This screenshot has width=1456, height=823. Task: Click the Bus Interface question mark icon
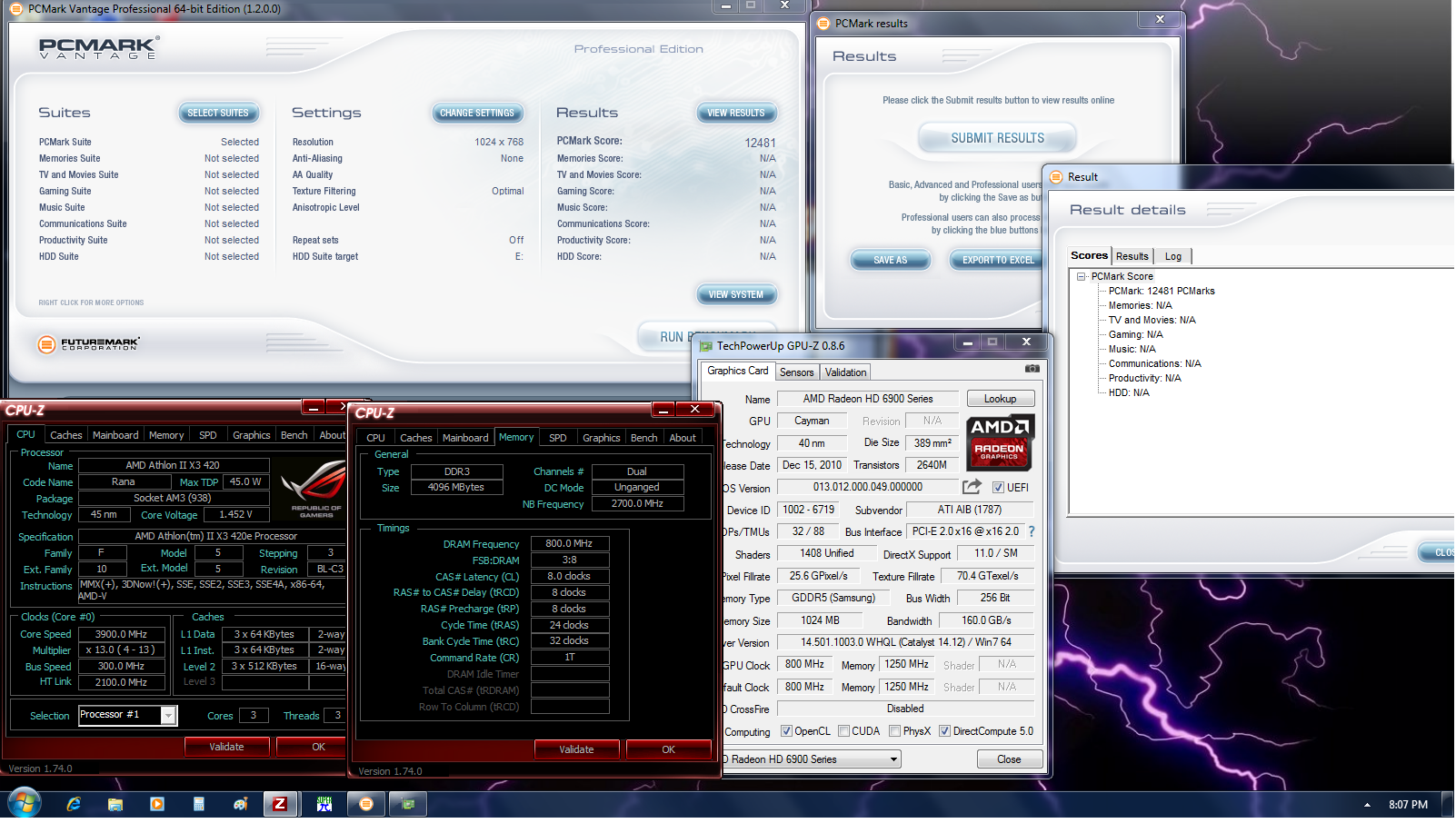click(1032, 531)
